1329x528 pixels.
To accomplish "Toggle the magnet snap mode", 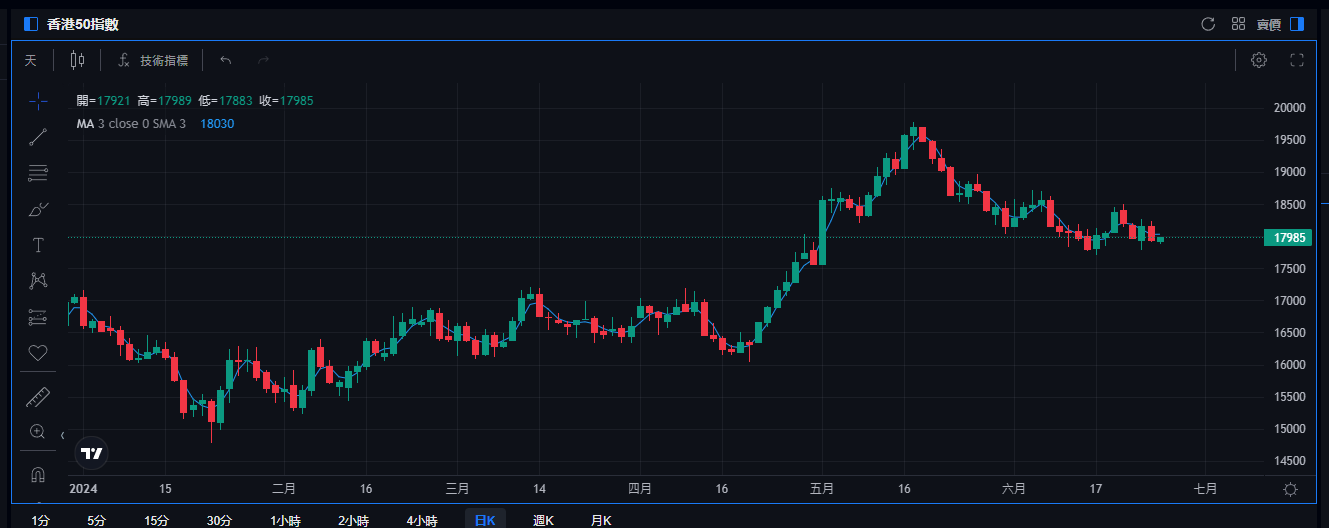I will click(38, 474).
